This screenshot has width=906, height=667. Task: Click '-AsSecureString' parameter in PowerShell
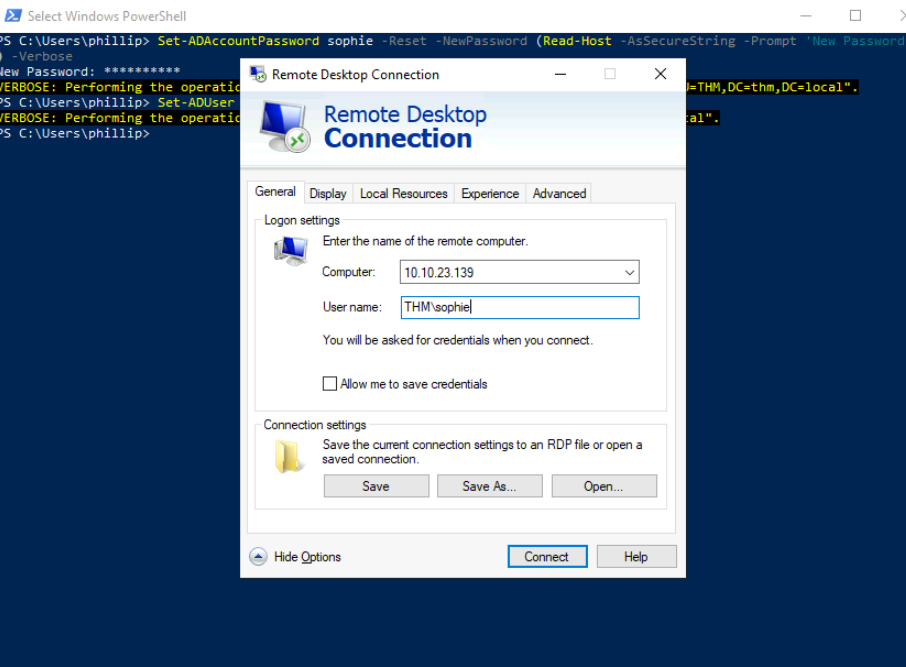pos(678,41)
